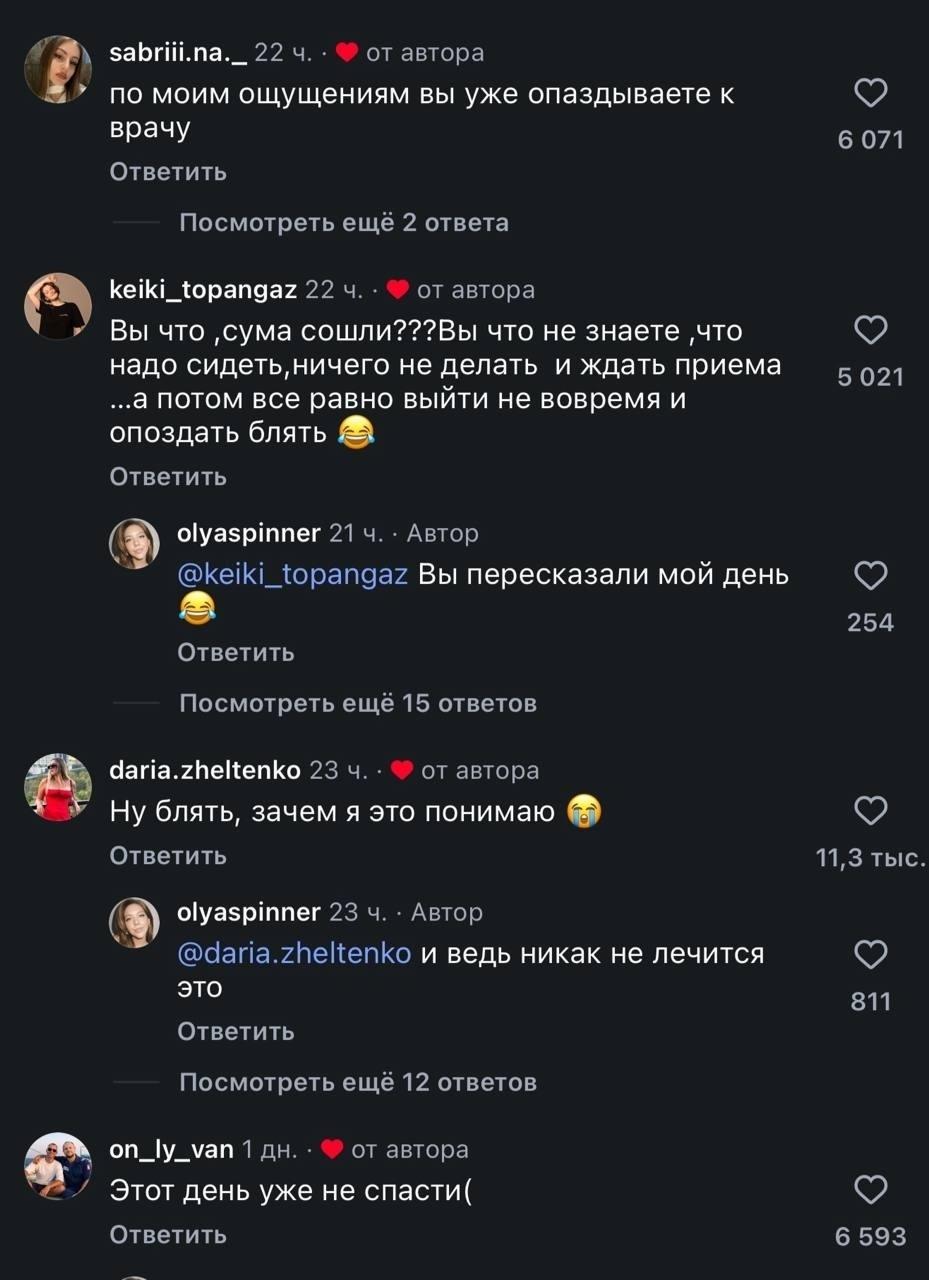
Task: Show 15 more replies under keiki_topangaz comment
Action: pyautogui.click(x=357, y=704)
